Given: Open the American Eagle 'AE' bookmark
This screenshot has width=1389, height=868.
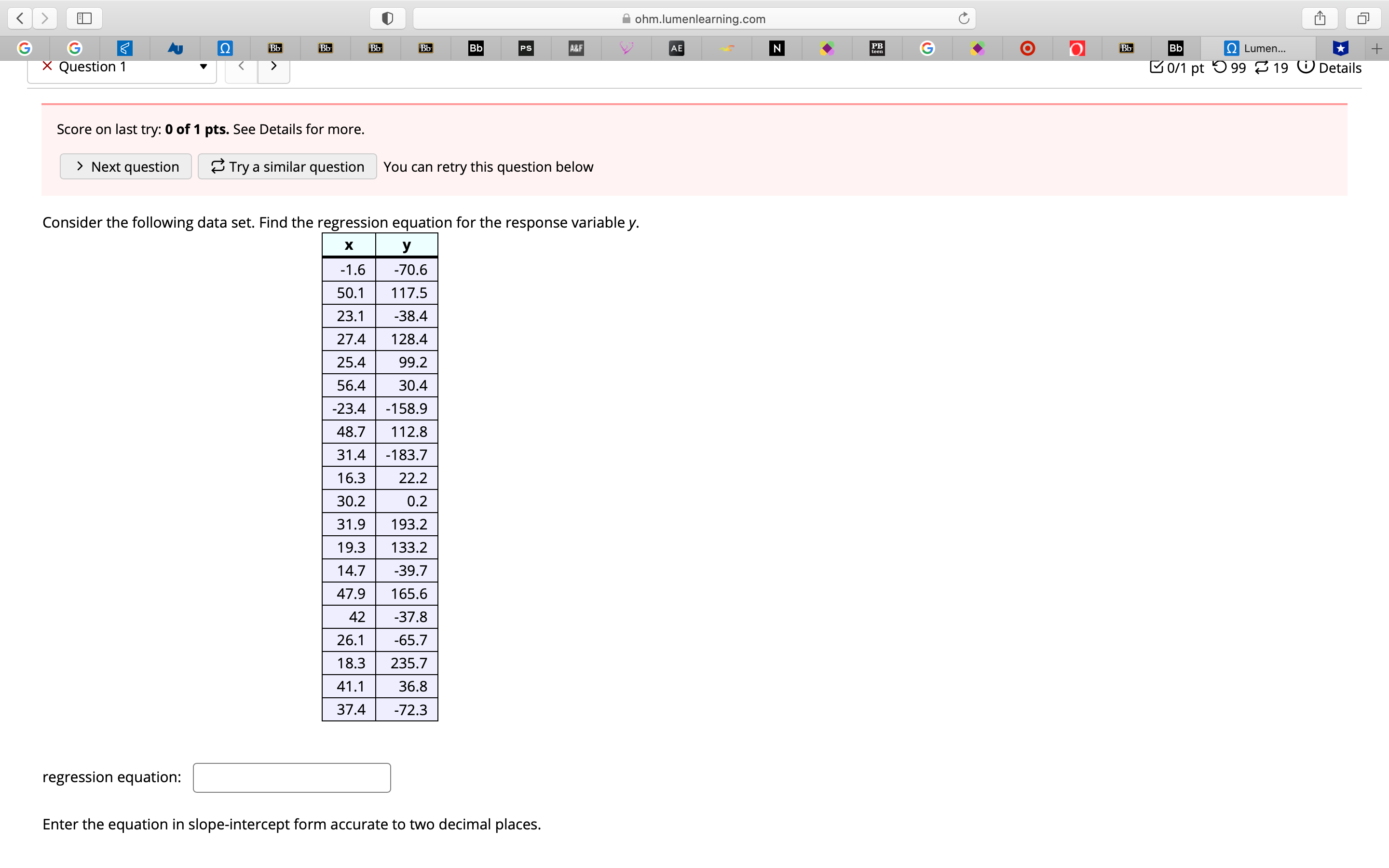Looking at the screenshot, I should 676,48.
